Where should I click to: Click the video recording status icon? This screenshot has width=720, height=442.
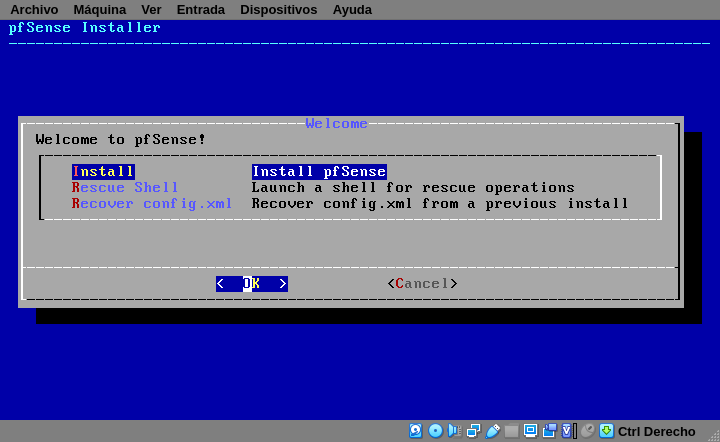[550, 431]
